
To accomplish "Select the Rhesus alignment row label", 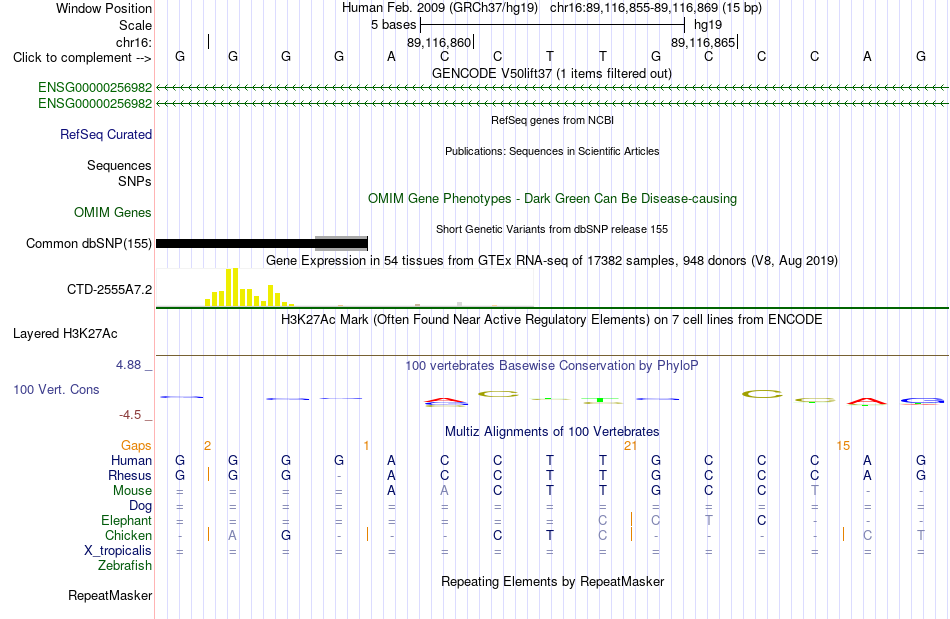I will (x=130, y=475).
